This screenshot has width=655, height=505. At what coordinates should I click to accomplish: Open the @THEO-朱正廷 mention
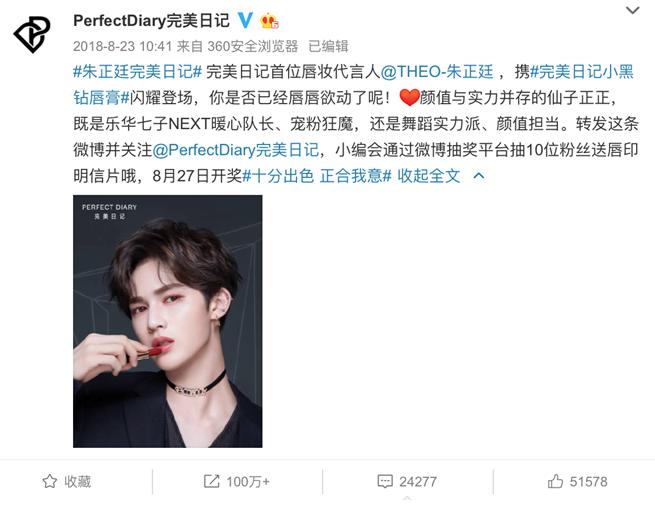[x=437, y=71]
